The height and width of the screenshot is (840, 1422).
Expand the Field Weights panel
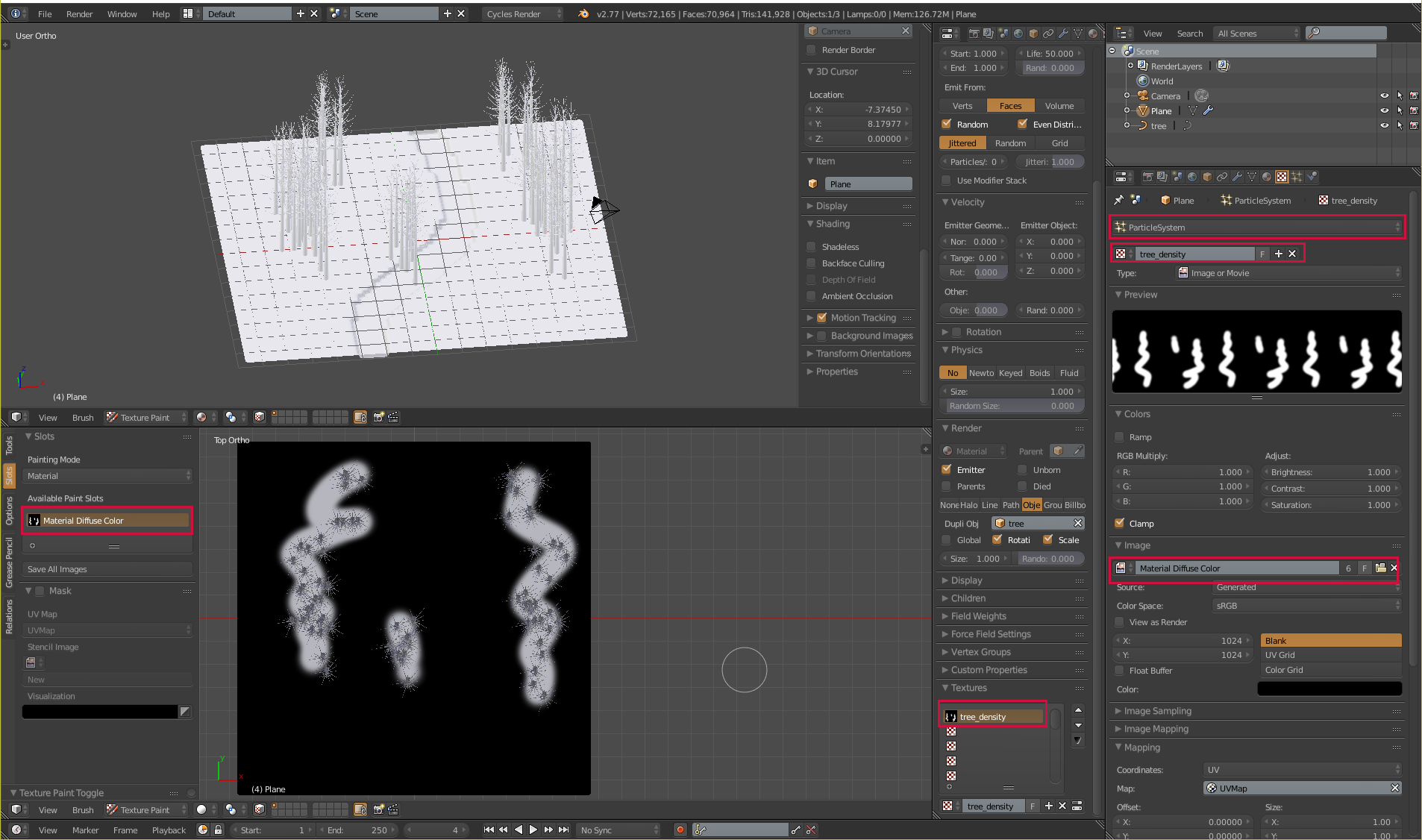(x=978, y=615)
